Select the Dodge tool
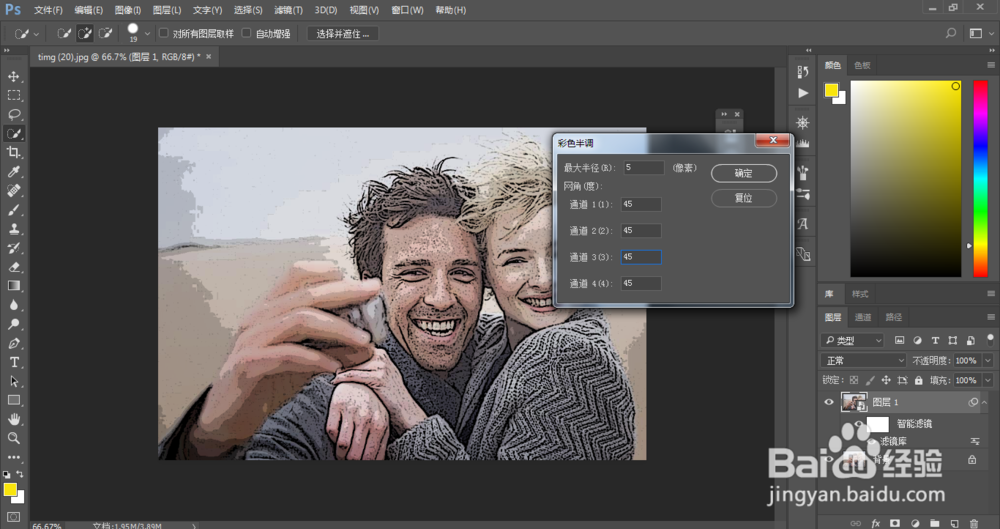1000x529 pixels. [x=13, y=324]
